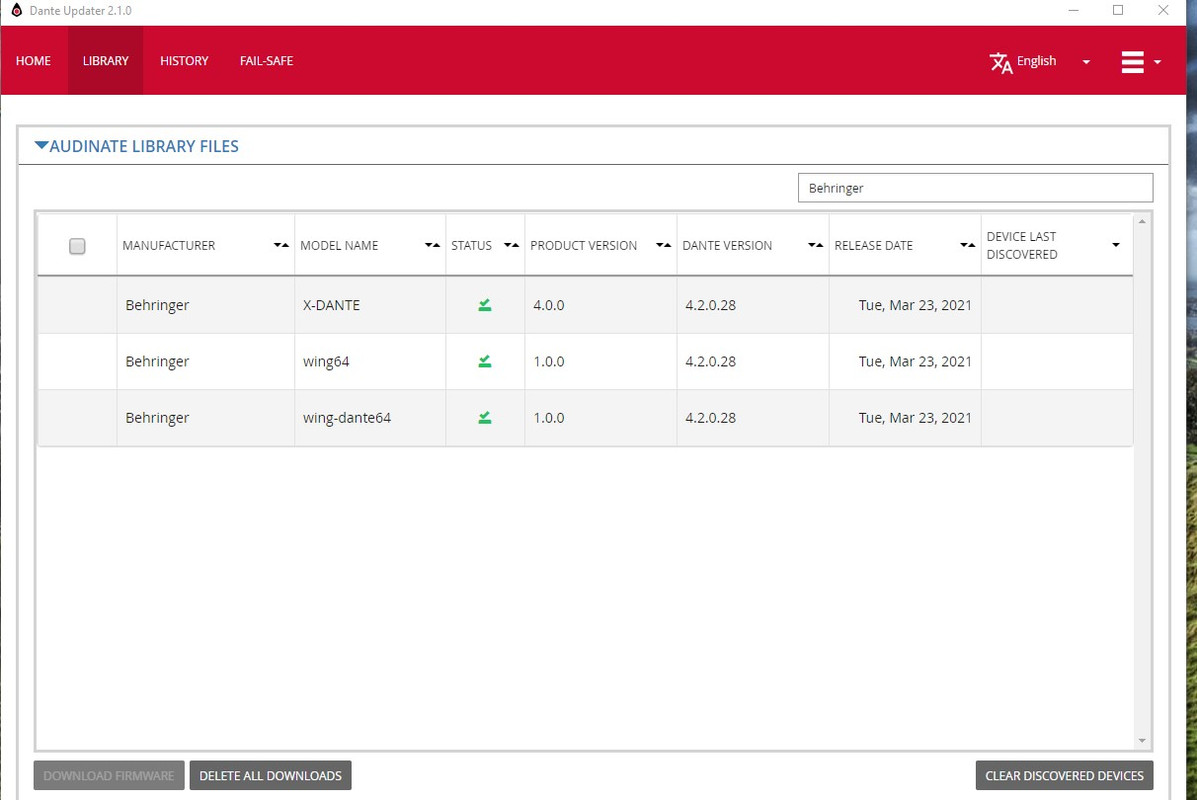Click the AUDINATE LIBRARY FILES heading text

tap(144, 147)
